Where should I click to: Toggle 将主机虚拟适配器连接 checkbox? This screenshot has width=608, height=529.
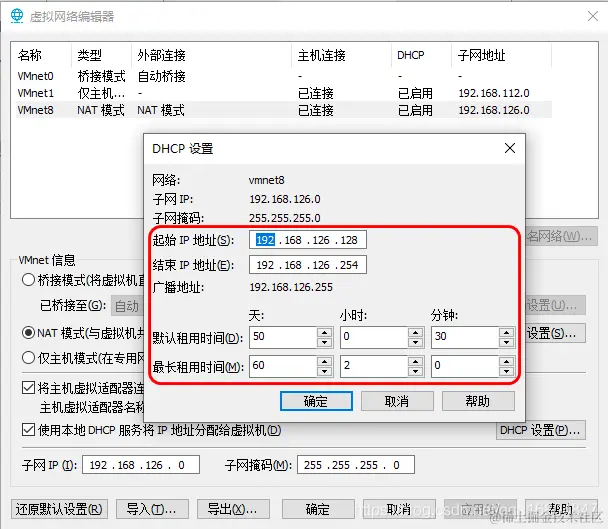pos(28,387)
